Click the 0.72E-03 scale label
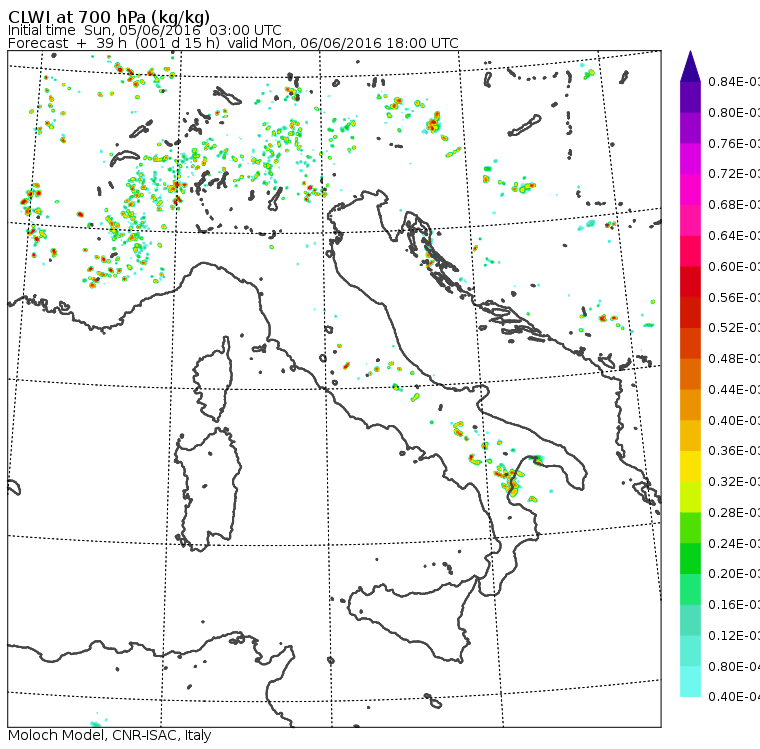 click(x=734, y=174)
